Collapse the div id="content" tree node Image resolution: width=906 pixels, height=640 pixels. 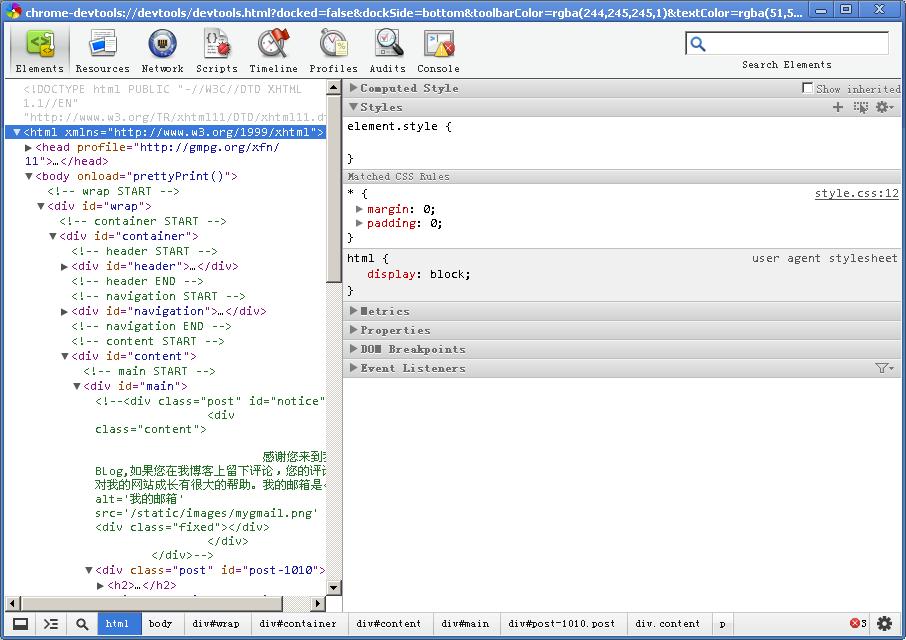pyautogui.click(x=64, y=356)
